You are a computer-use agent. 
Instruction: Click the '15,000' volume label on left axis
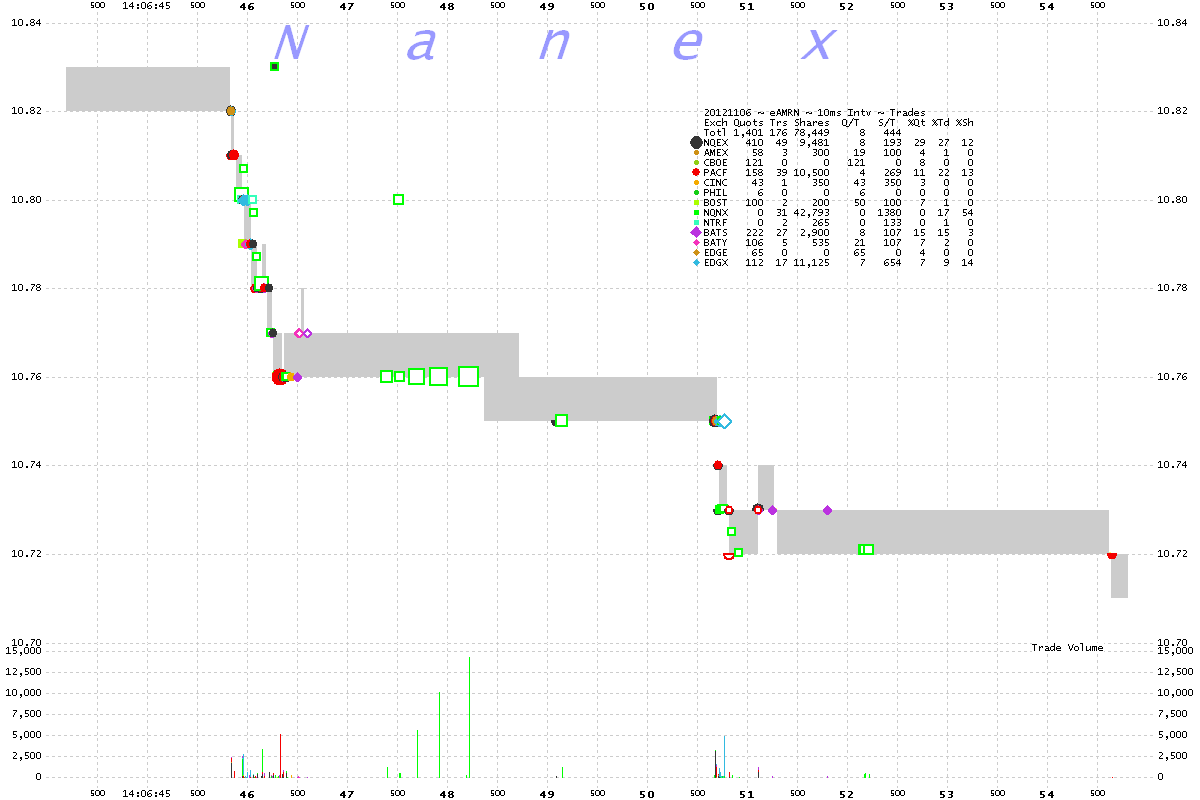point(24,650)
